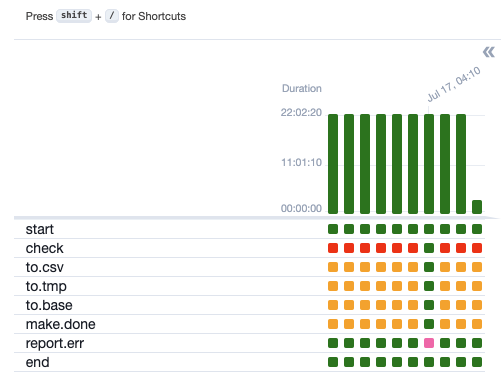
Task: Open the pink square in the report.err row
Action: [429, 343]
